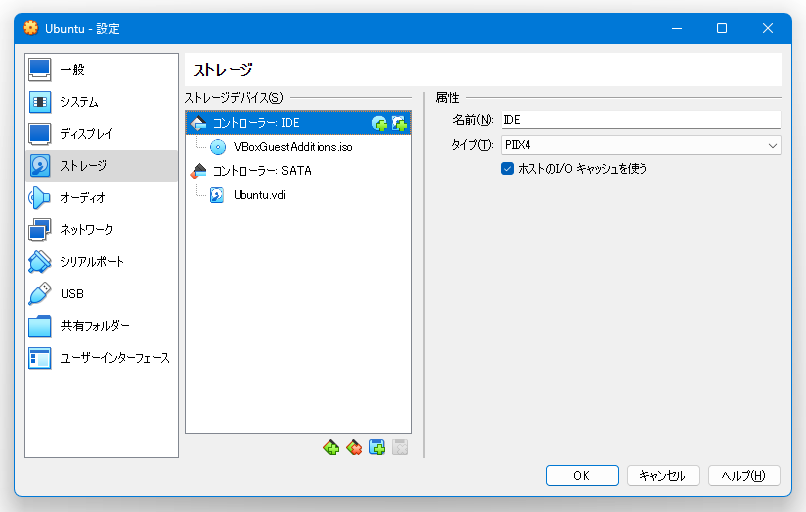This screenshot has height=512, width=806.
Task: Click the greyed-out remove attachment icon
Action: pos(400,447)
